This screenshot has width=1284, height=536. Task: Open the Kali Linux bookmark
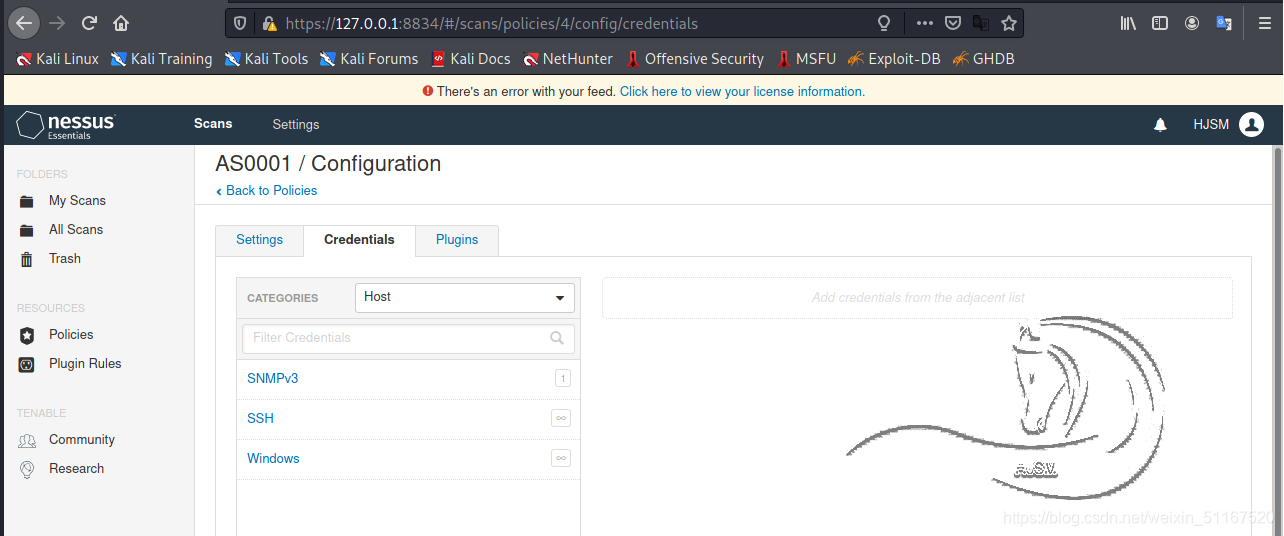[x=57, y=59]
